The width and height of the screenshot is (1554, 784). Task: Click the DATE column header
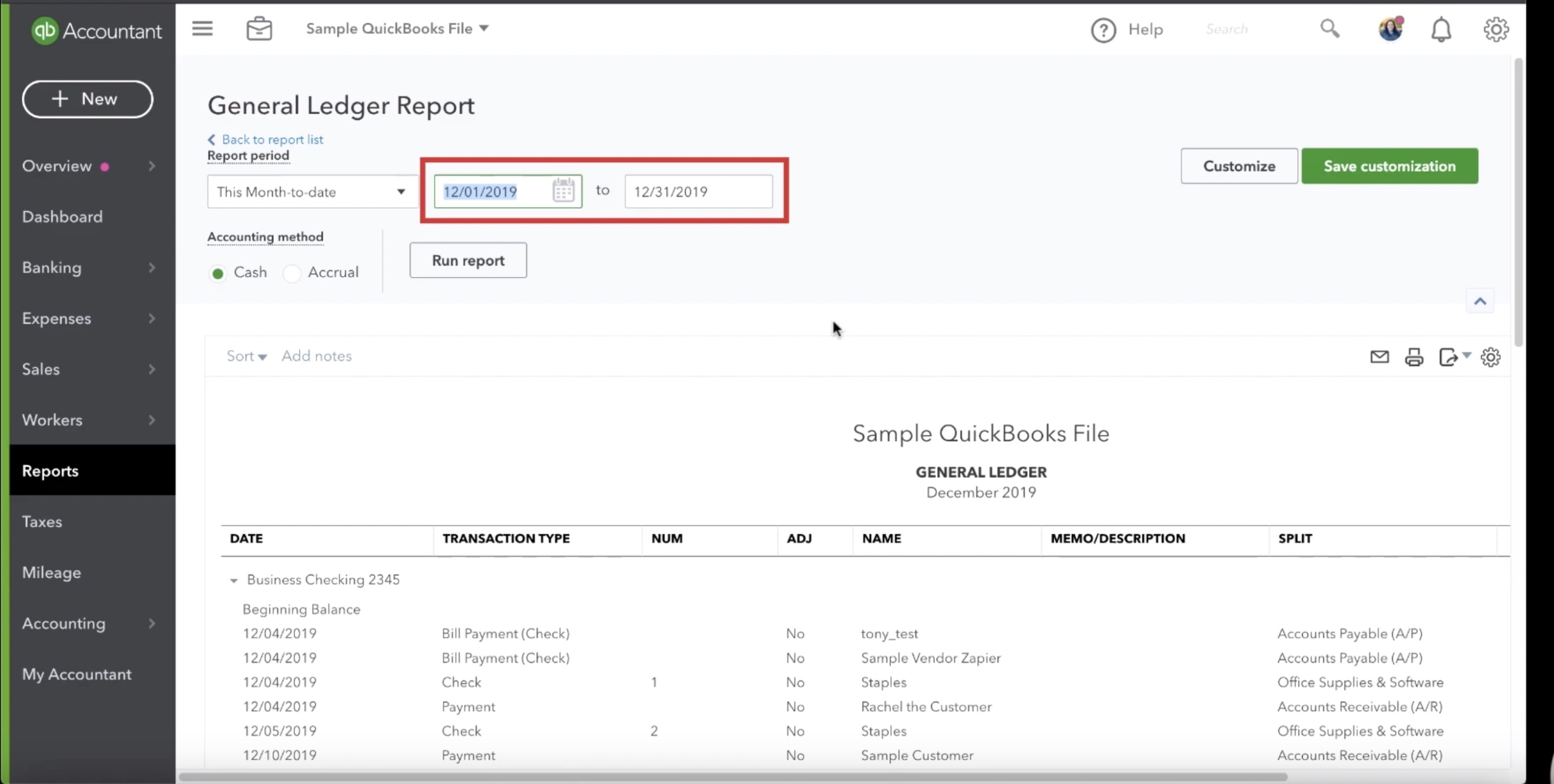(246, 538)
